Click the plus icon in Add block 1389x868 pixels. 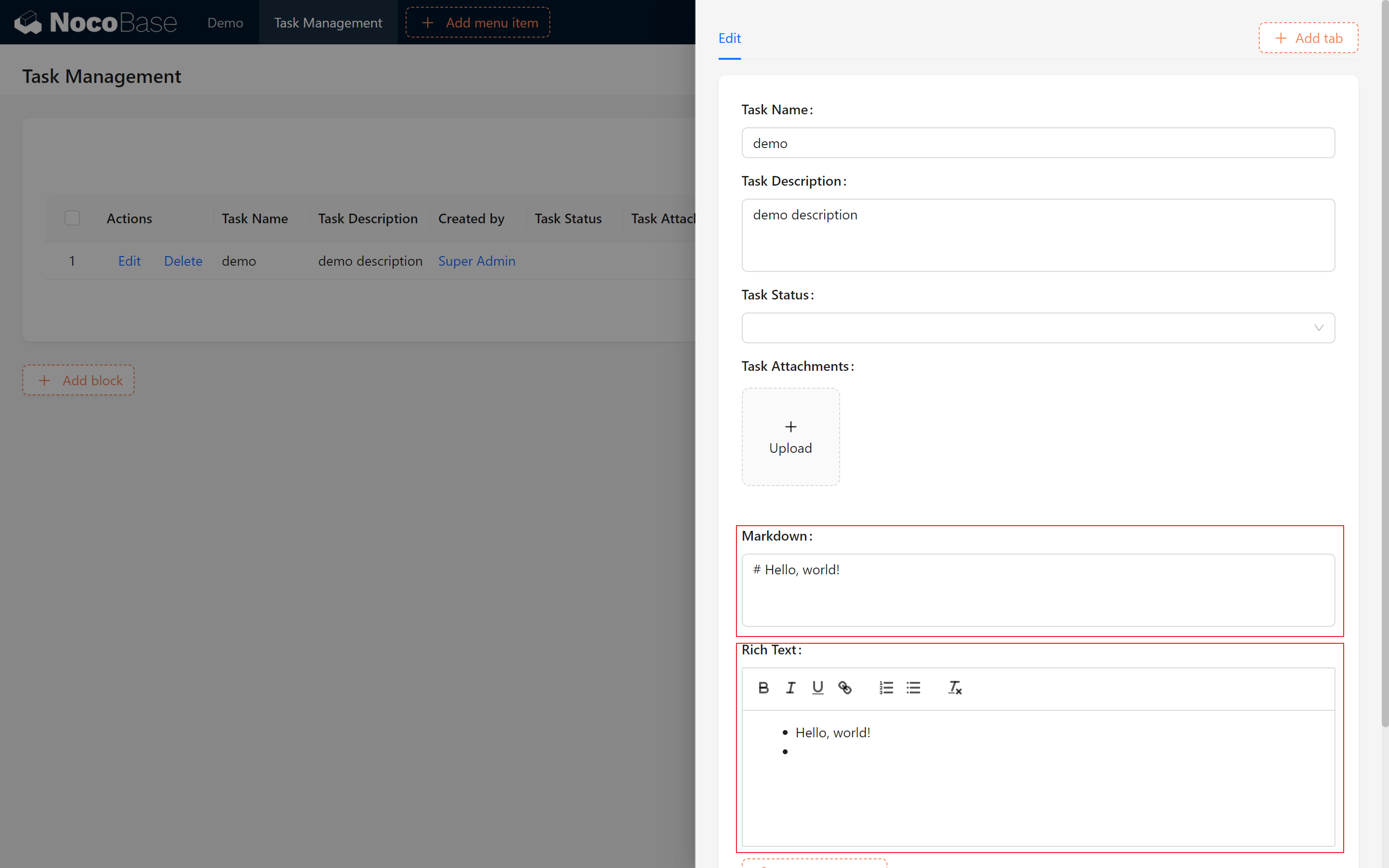click(x=44, y=380)
